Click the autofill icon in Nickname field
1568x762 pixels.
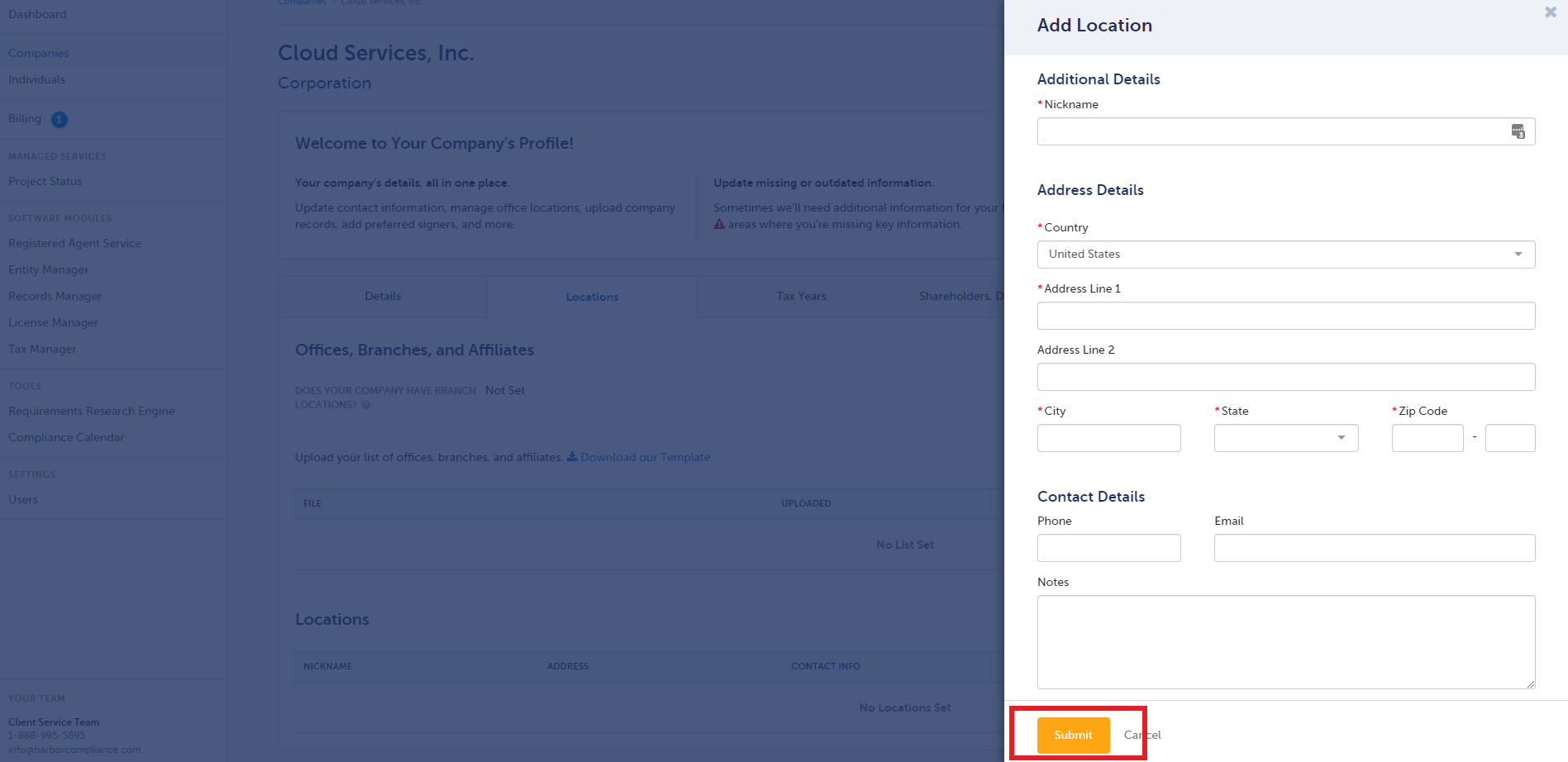1518,131
